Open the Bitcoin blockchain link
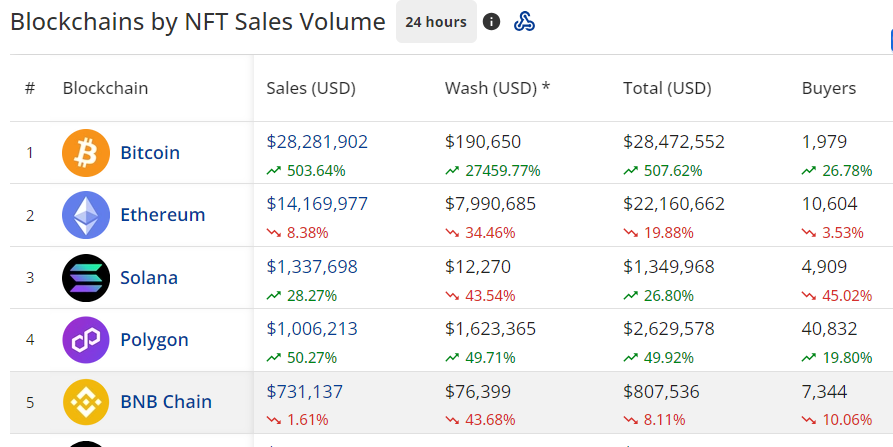The width and height of the screenshot is (893, 447). pyautogui.click(x=150, y=153)
